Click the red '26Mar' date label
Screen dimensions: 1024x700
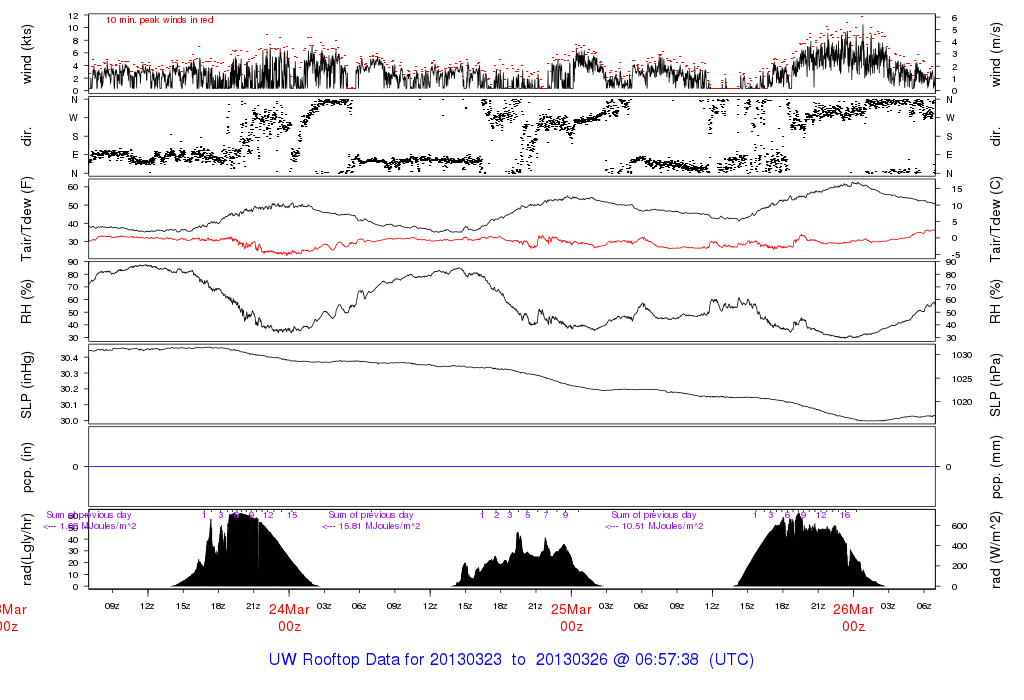pyautogui.click(x=854, y=610)
